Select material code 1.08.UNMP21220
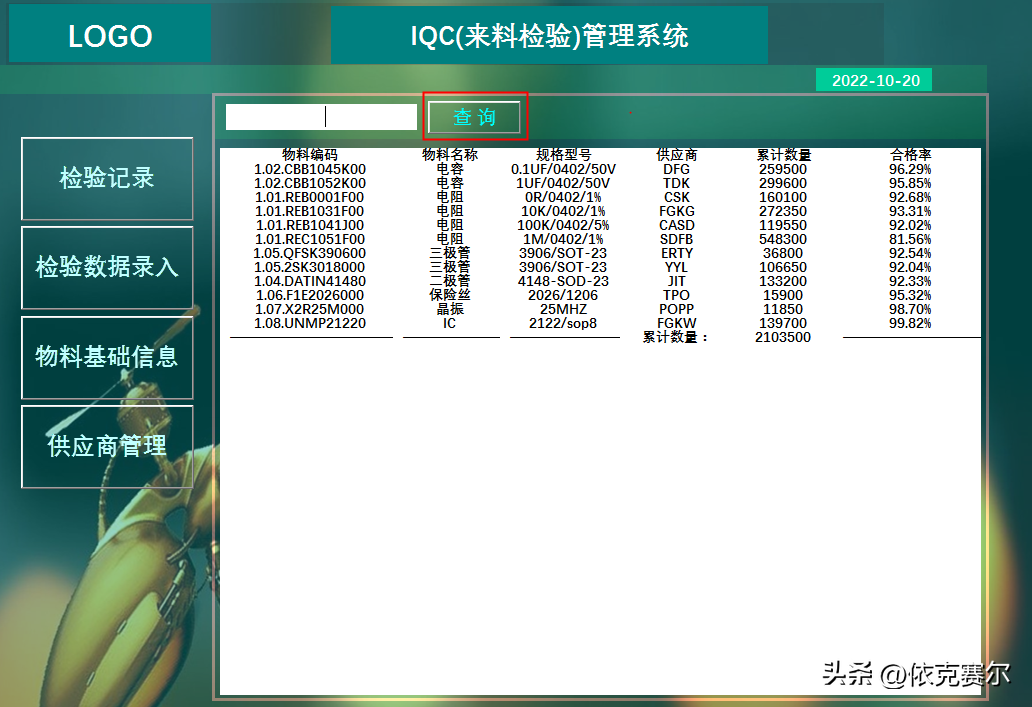Viewport: 1032px width, 707px height. pyautogui.click(x=310, y=323)
